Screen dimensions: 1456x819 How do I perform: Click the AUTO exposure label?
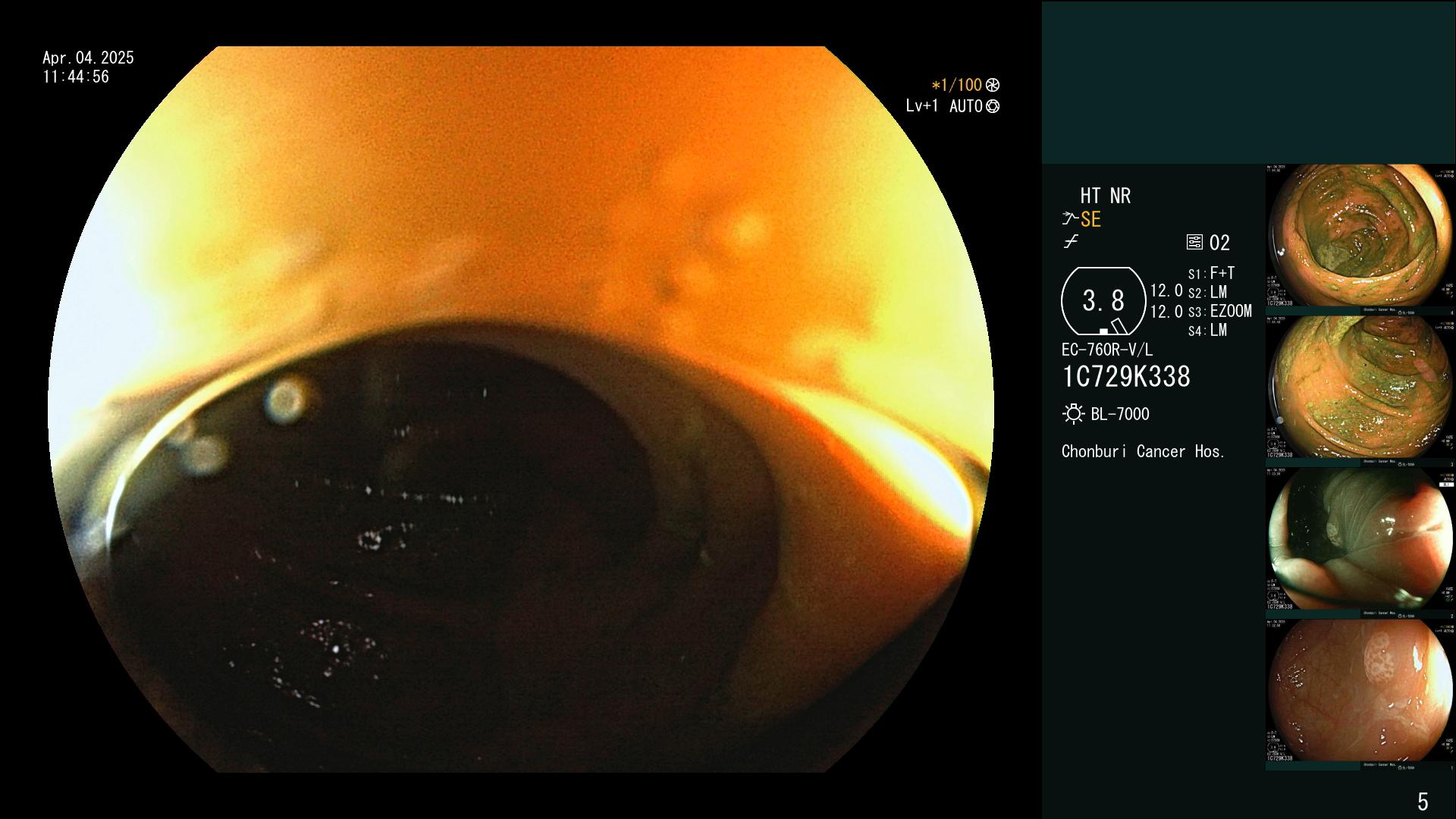[x=966, y=107]
